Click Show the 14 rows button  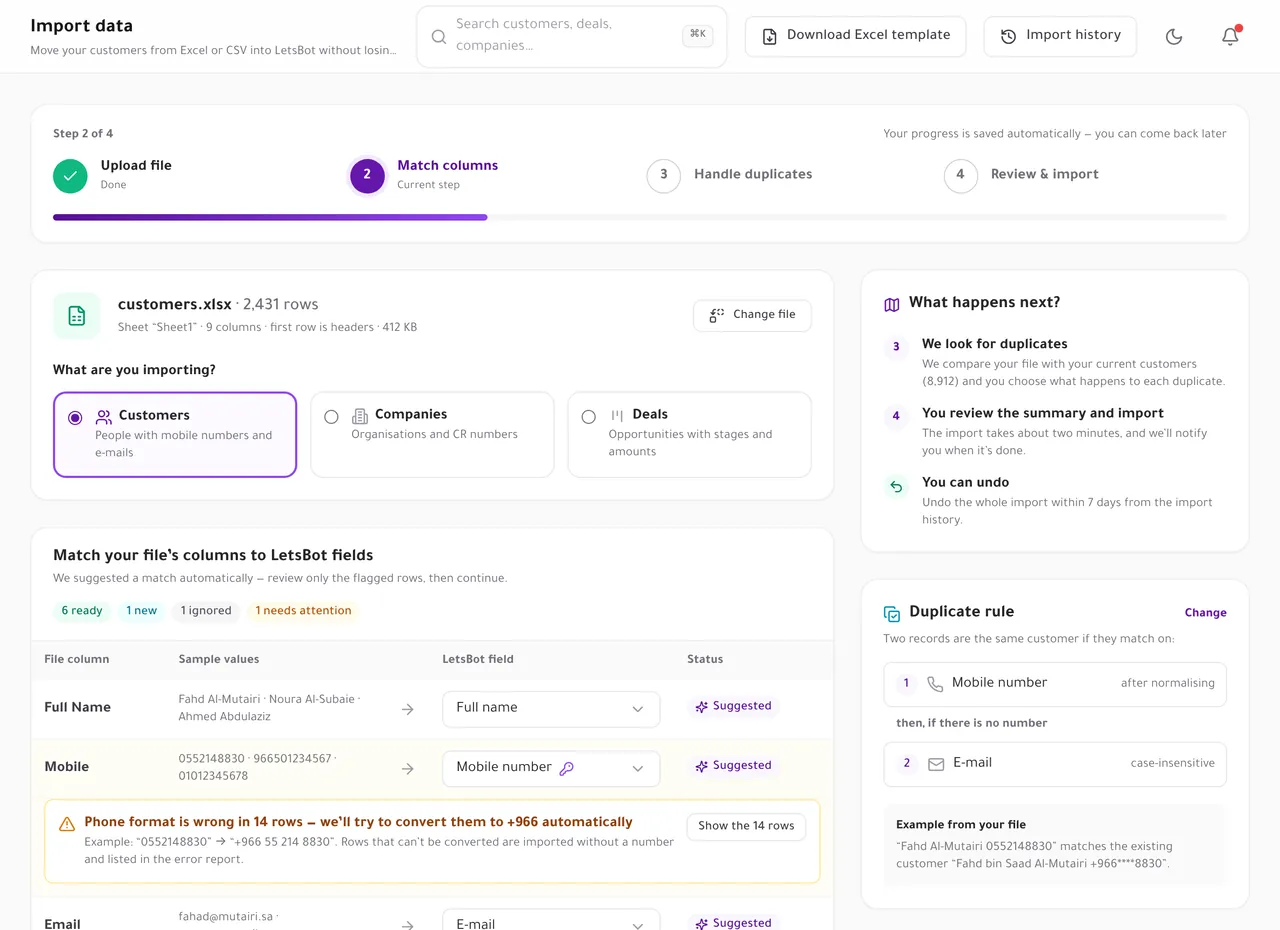click(746, 827)
